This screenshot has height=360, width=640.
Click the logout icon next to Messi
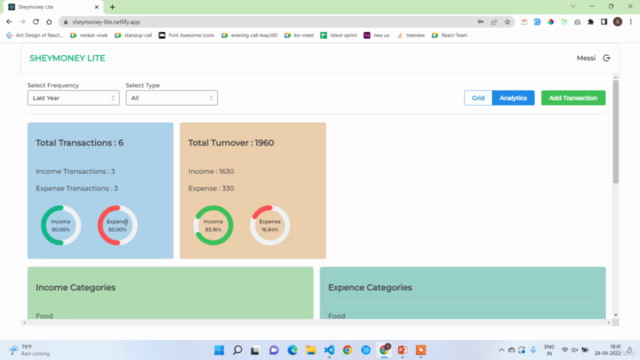(x=607, y=58)
